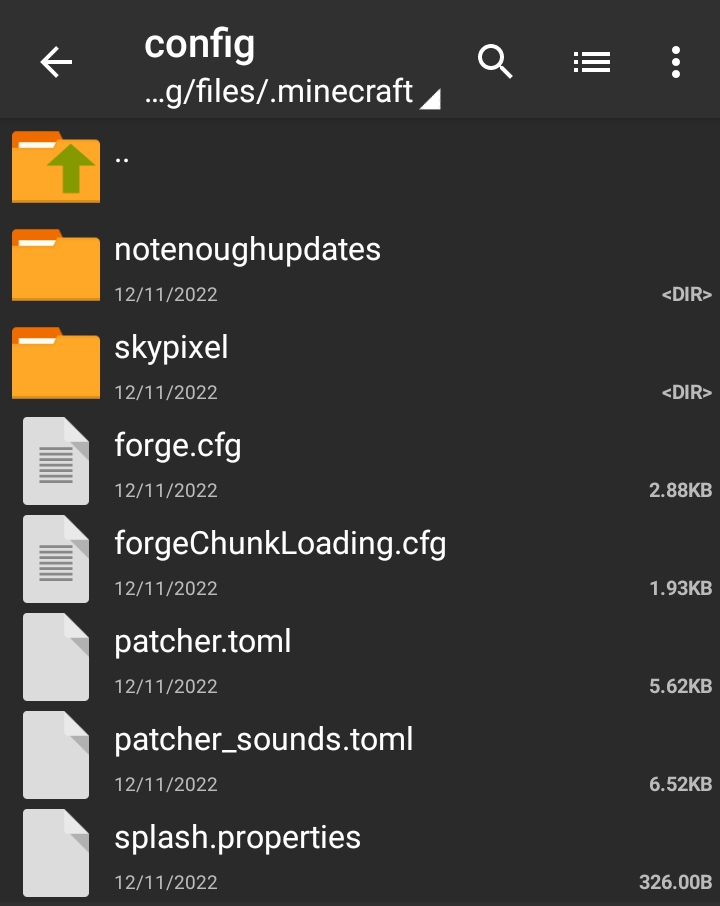Tap the config title in the header
Viewport: 720px width, 906px height.
click(x=200, y=44)
